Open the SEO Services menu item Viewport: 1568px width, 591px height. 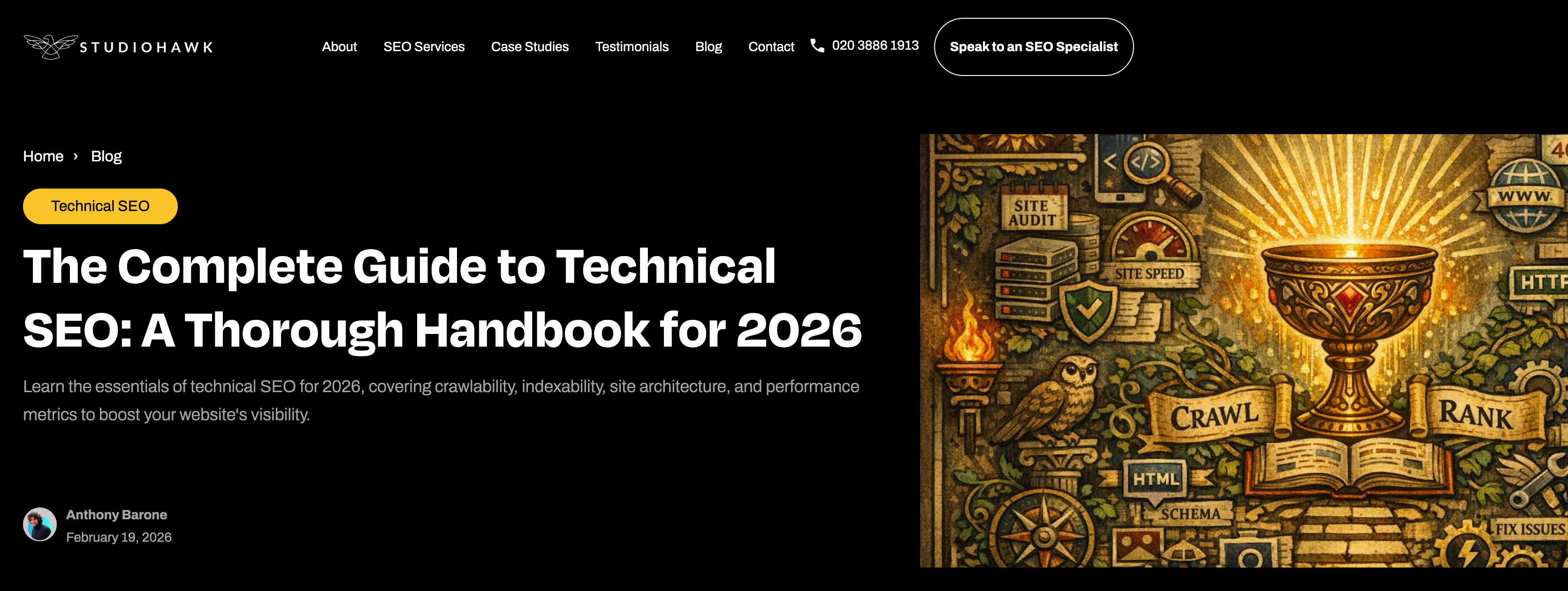(x=424, y=46)
